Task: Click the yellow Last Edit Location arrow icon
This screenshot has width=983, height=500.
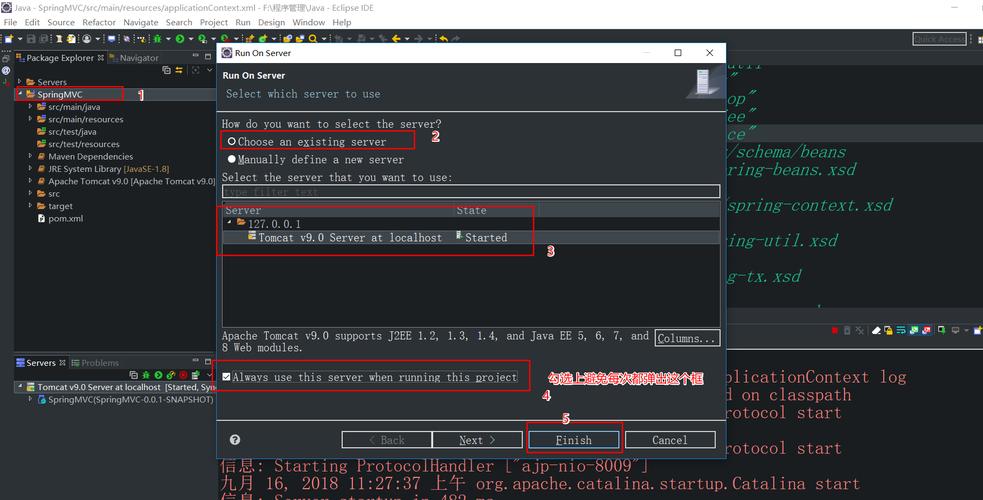Action: coord(444,38)
